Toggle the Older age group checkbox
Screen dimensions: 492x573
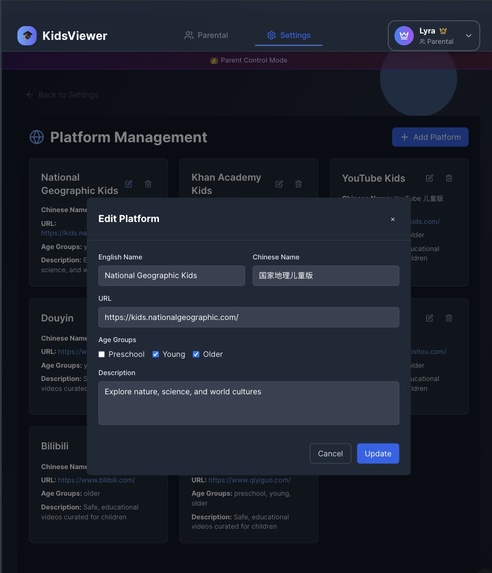(x=196, y=354)
